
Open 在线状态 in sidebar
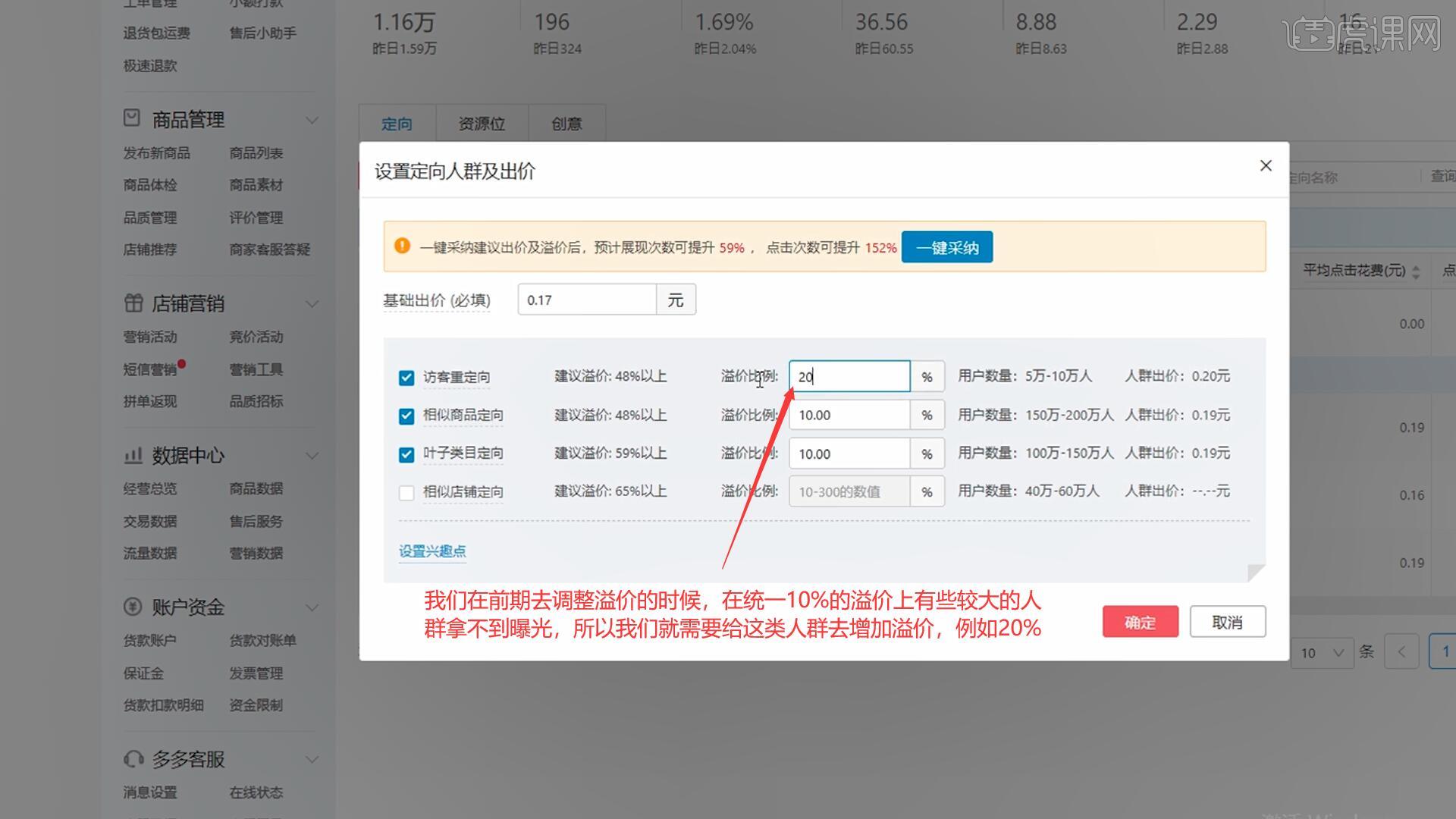(256, 792)
